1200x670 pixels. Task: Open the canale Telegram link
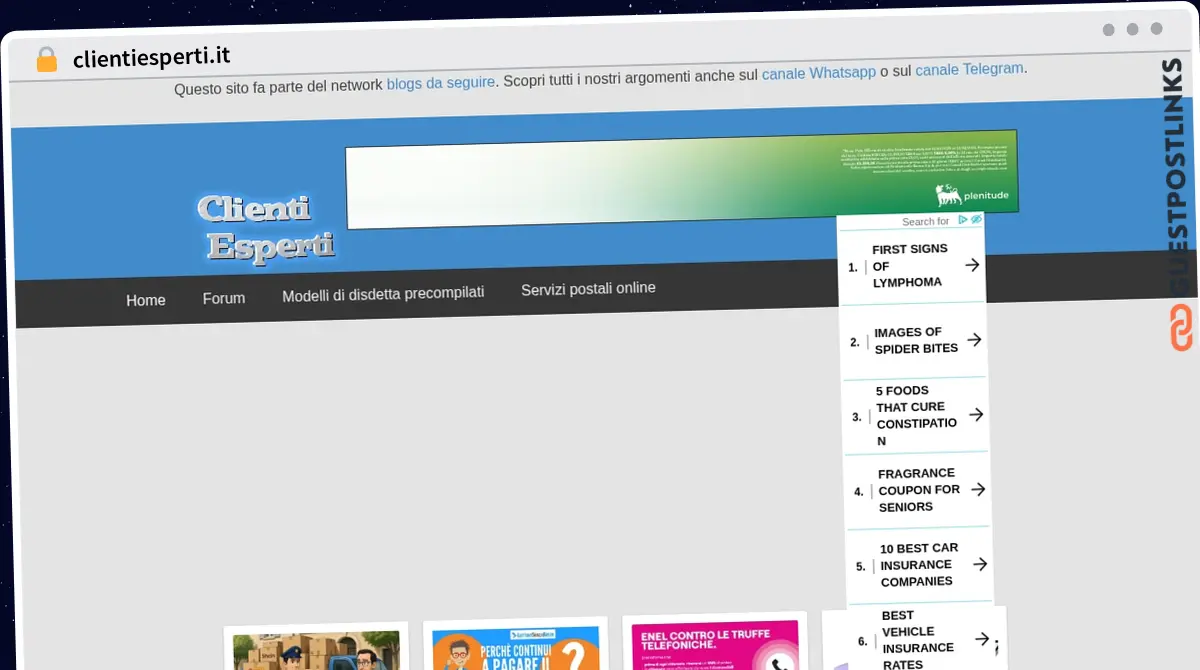point(969,69)
